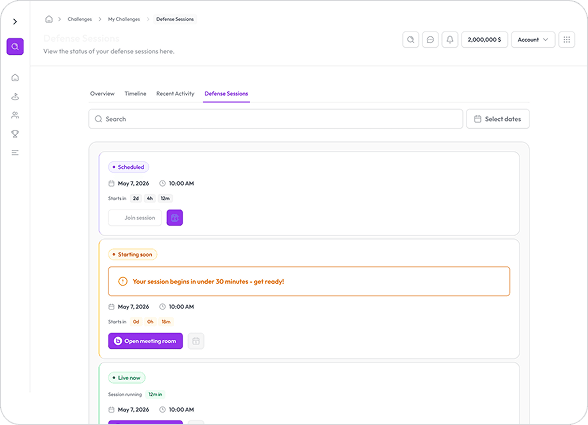Expand the sidebar with the chevron arrow
The image size is (588, 425).
click(15, 22)
